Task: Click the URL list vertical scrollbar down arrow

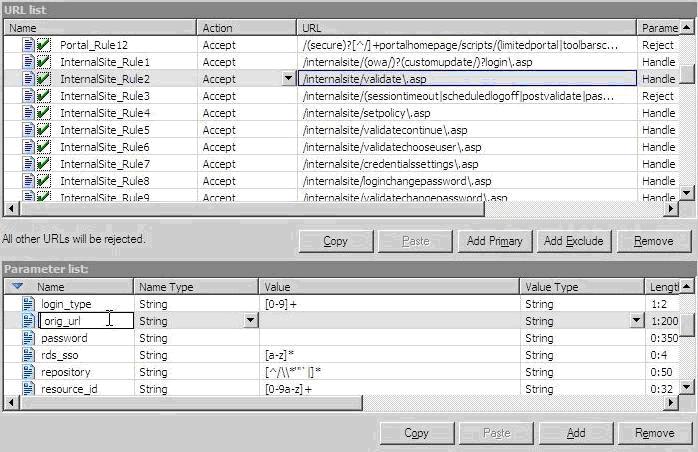Action: [686, 193]
